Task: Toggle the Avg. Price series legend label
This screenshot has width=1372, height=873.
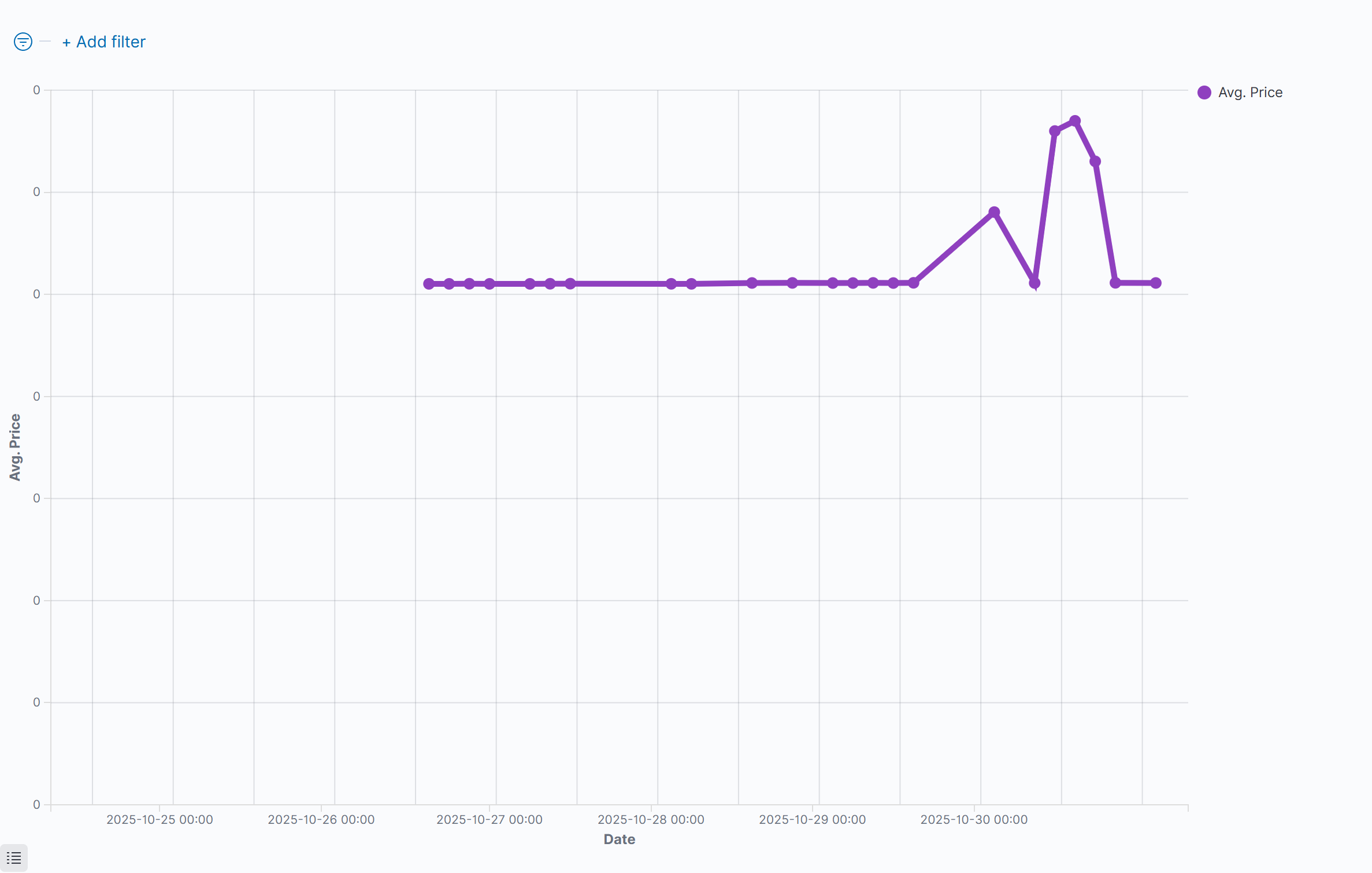Action: pos(1250,93)
